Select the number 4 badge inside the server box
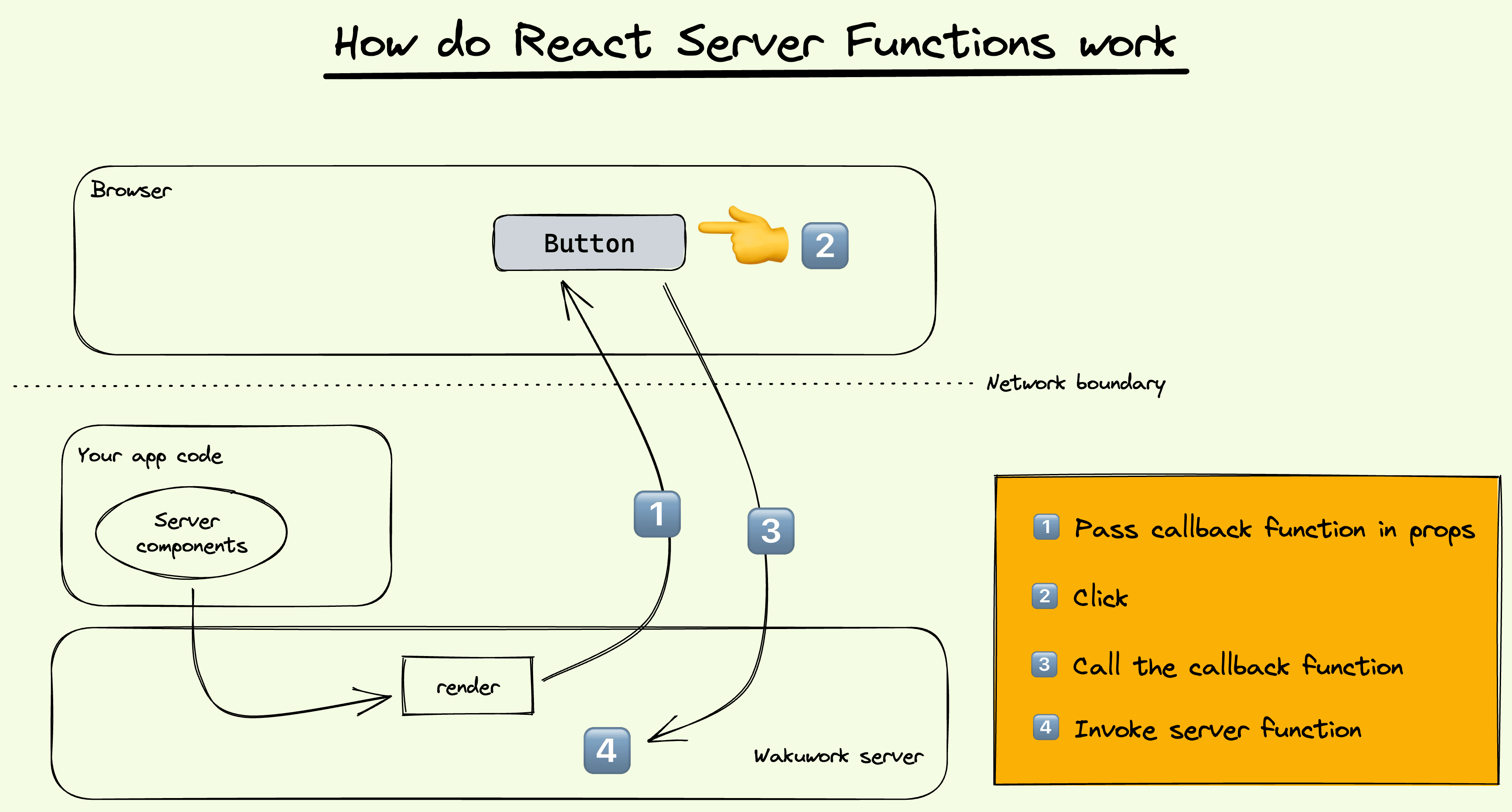 (x=607, y=751)
